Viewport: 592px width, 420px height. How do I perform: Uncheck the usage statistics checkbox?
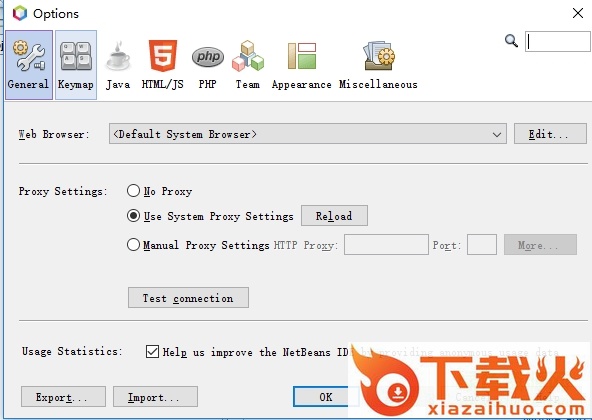pyautogui.click(x=152, y=351)
